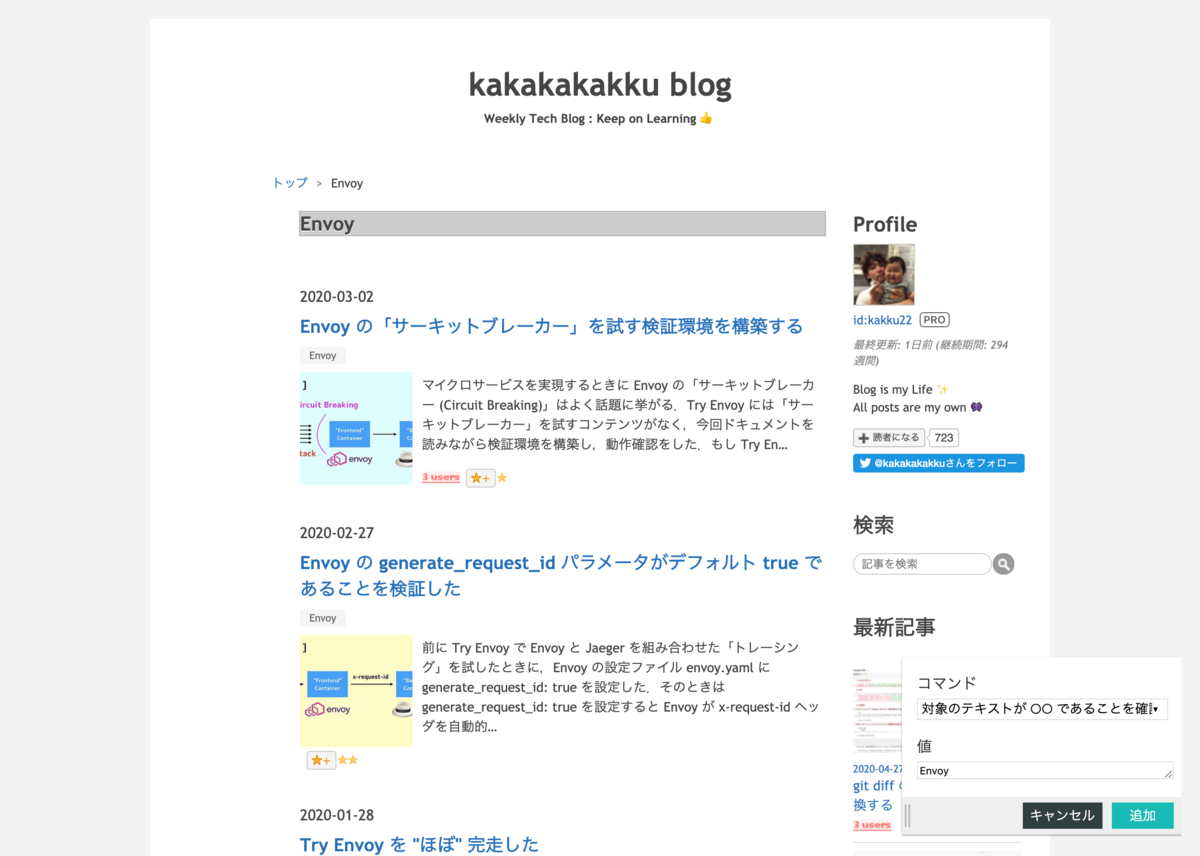1200x856 pixels.
Task: Open the command dropdown in the popup
Action: point(1042,709)
